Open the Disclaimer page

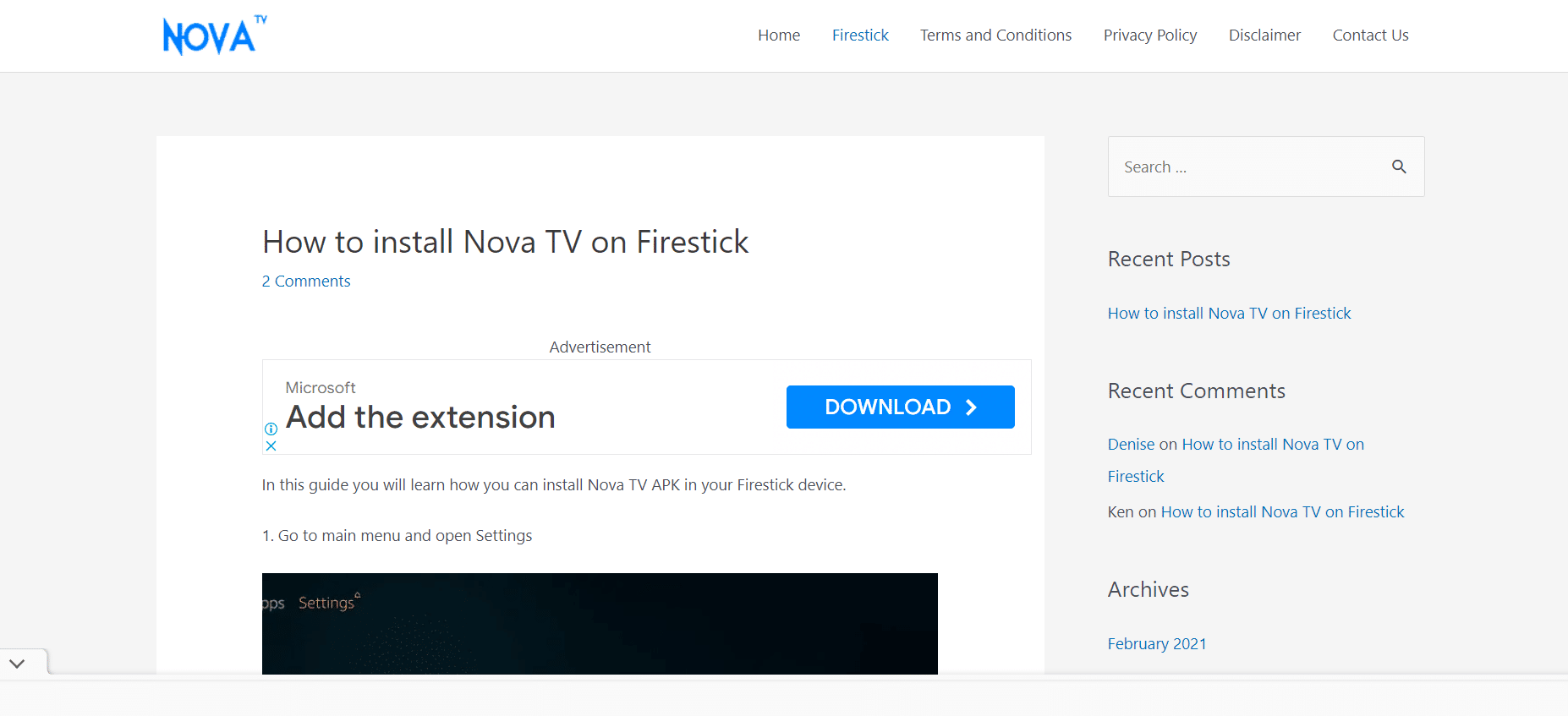1264,36
